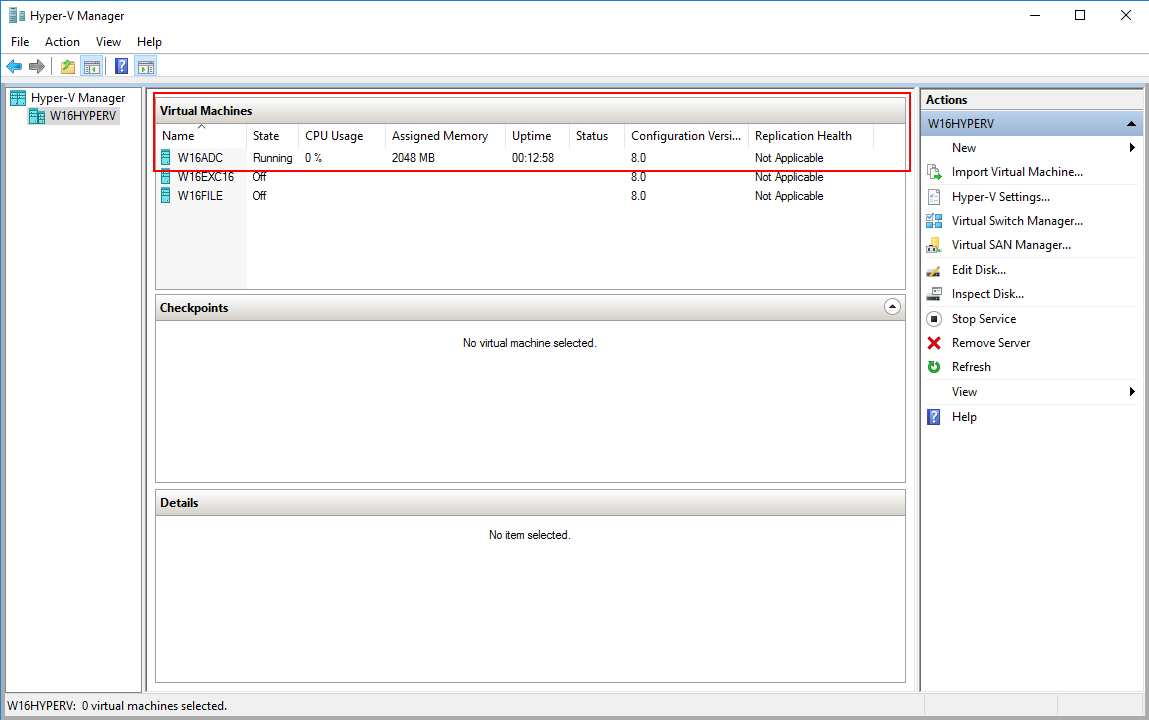Click Refresh action label

coord(971,367)
